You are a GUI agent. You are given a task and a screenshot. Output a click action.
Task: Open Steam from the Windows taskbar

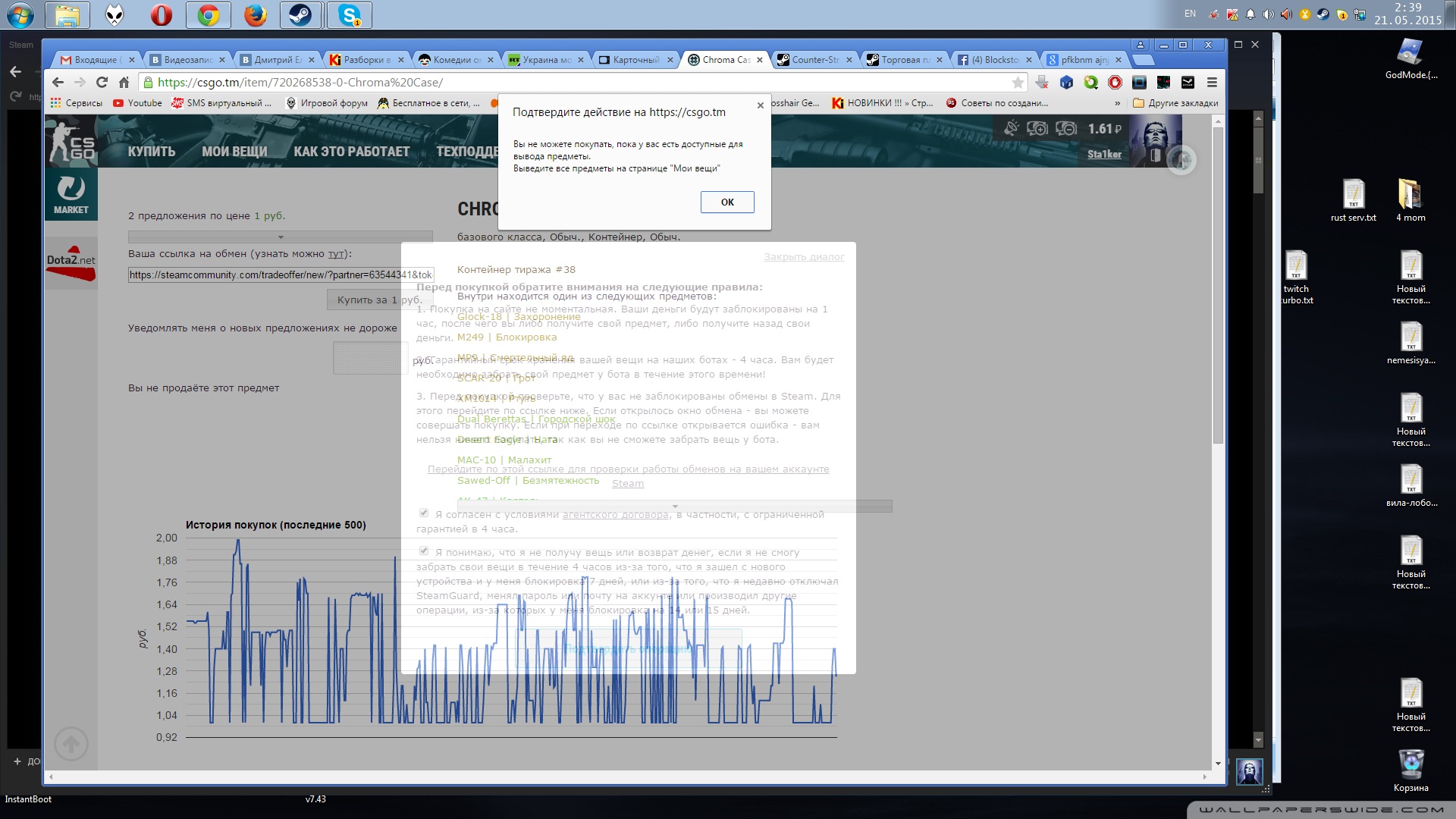(x=300, y=15)
